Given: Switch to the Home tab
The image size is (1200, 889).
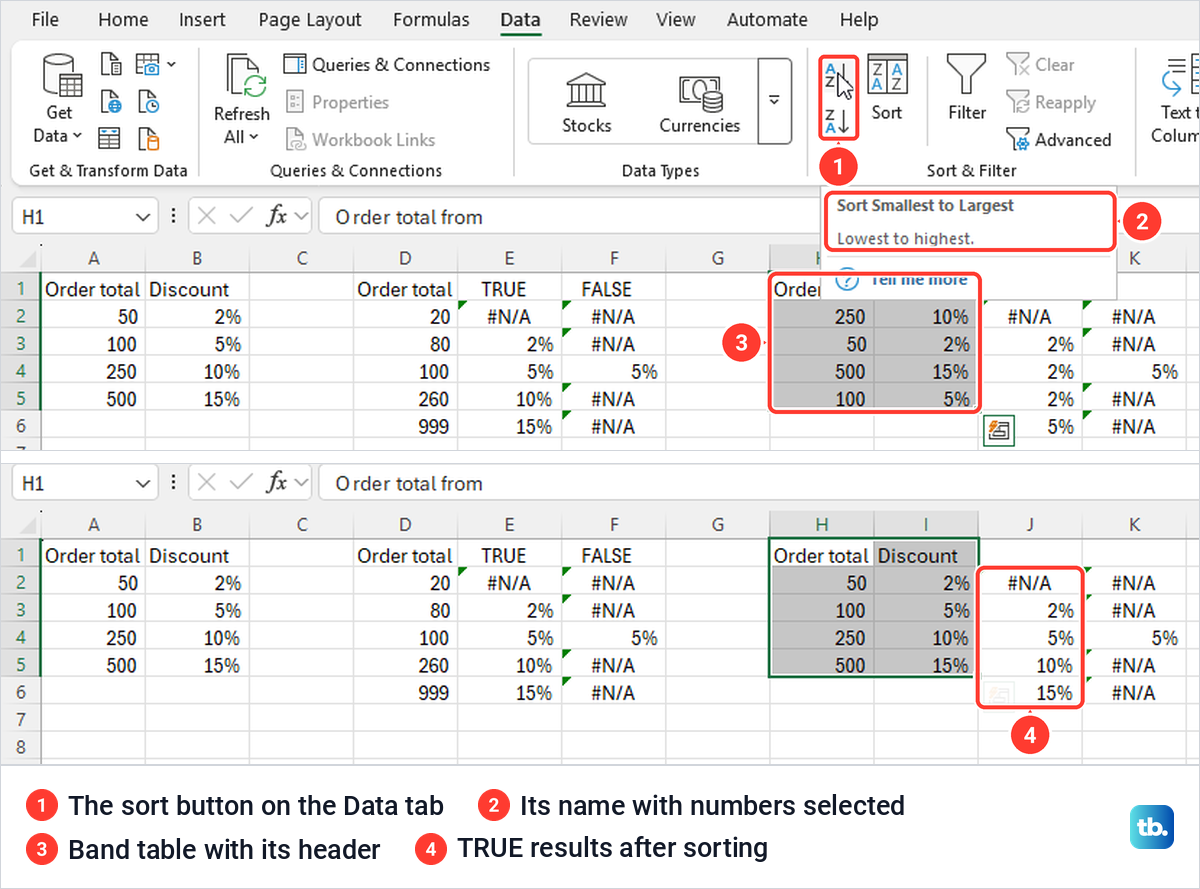Looking at the screenshot, I should click(x=123, y=20).
